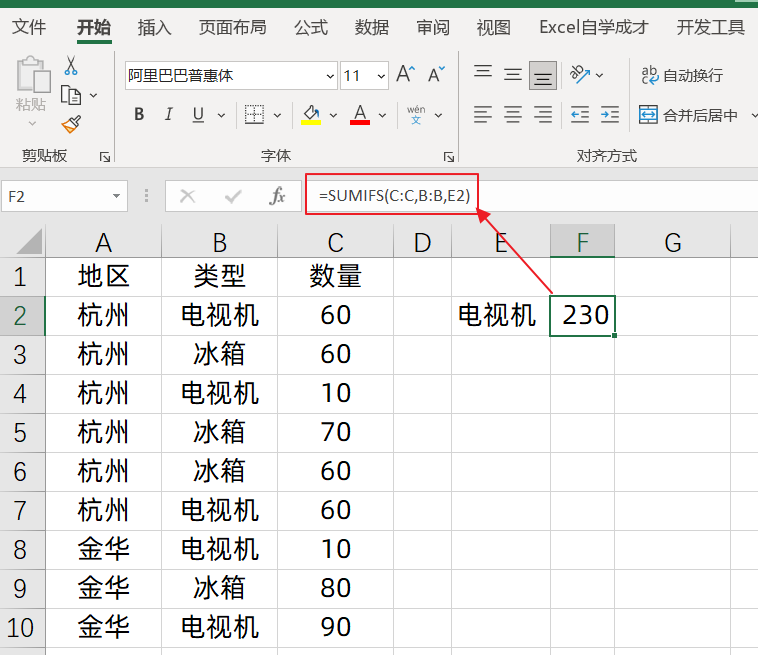
Task: Click the Paste clipboard icon
Action: click(32, 75)
